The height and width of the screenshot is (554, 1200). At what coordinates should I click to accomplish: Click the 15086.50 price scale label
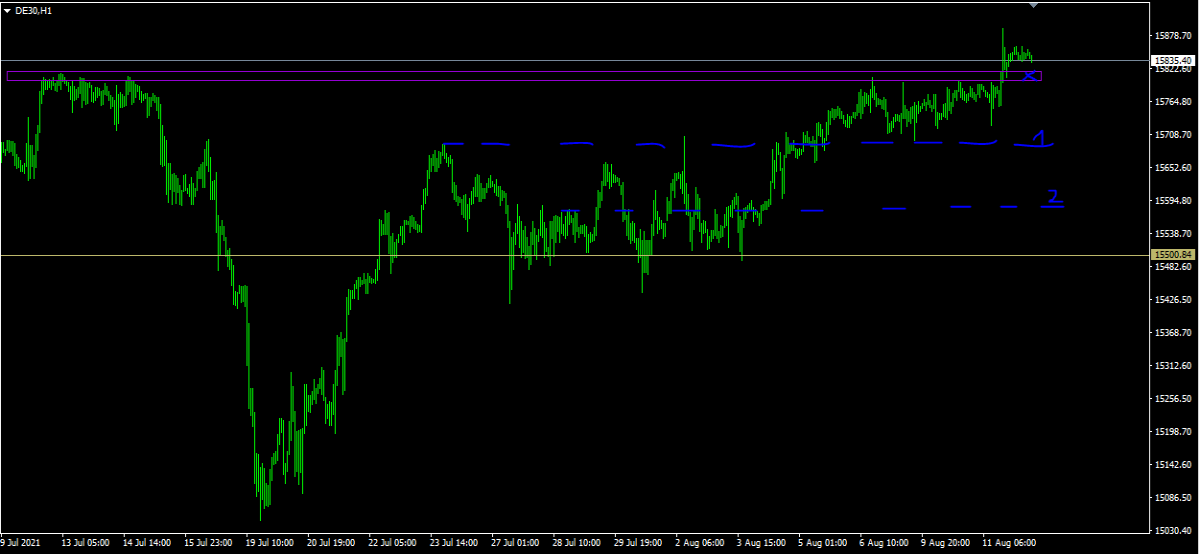click(x=1172, y=498)
